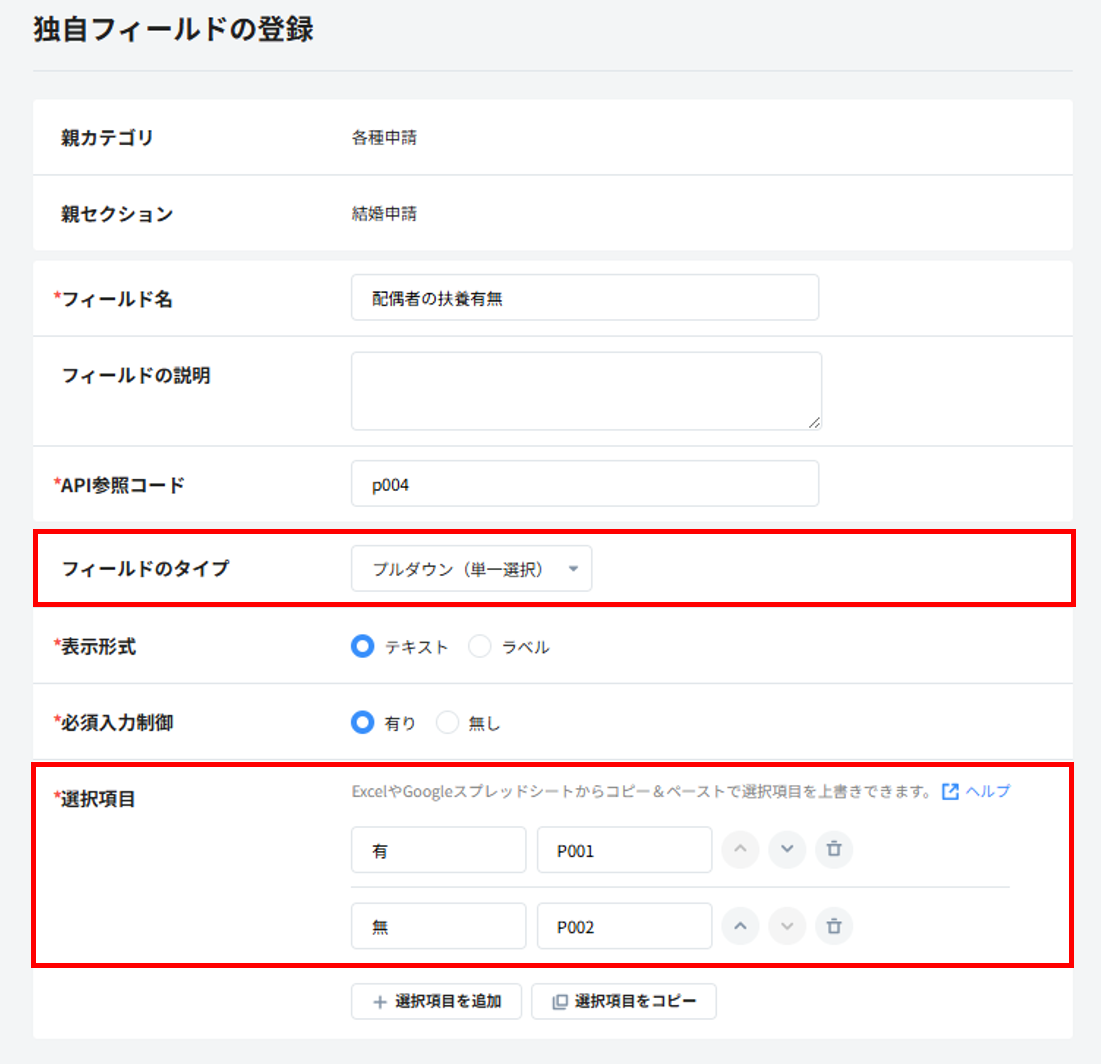Click 選択項目を追加 button
This screenshot has height=1064, width=1101.
(436, 1001)
